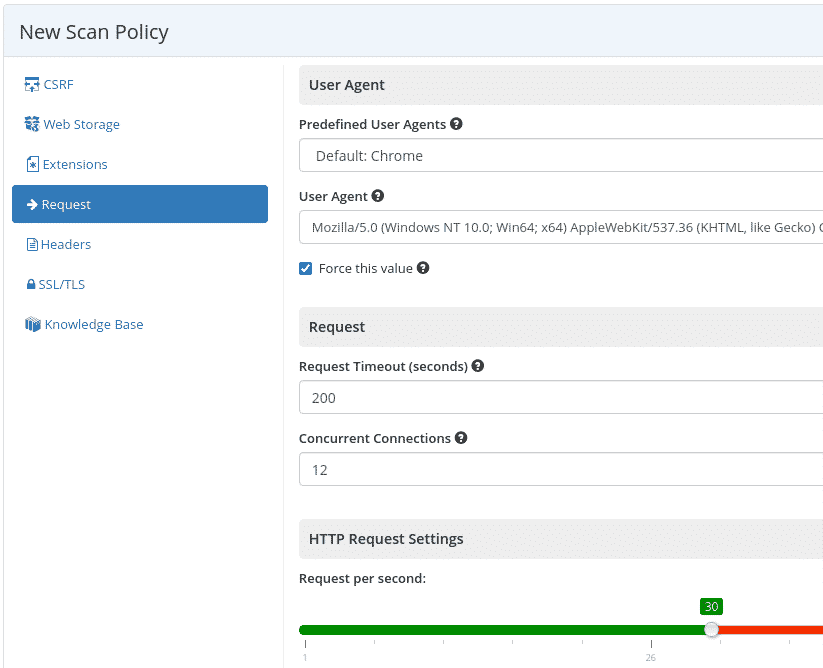Viewport: 823px width, 668px height.
Task: Open help for Concurrent Connections
Action: (x=461, y=437)
